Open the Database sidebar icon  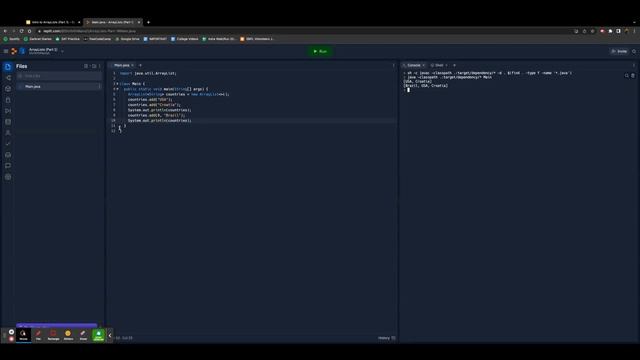pyautogui.click(x=8, y=122)
